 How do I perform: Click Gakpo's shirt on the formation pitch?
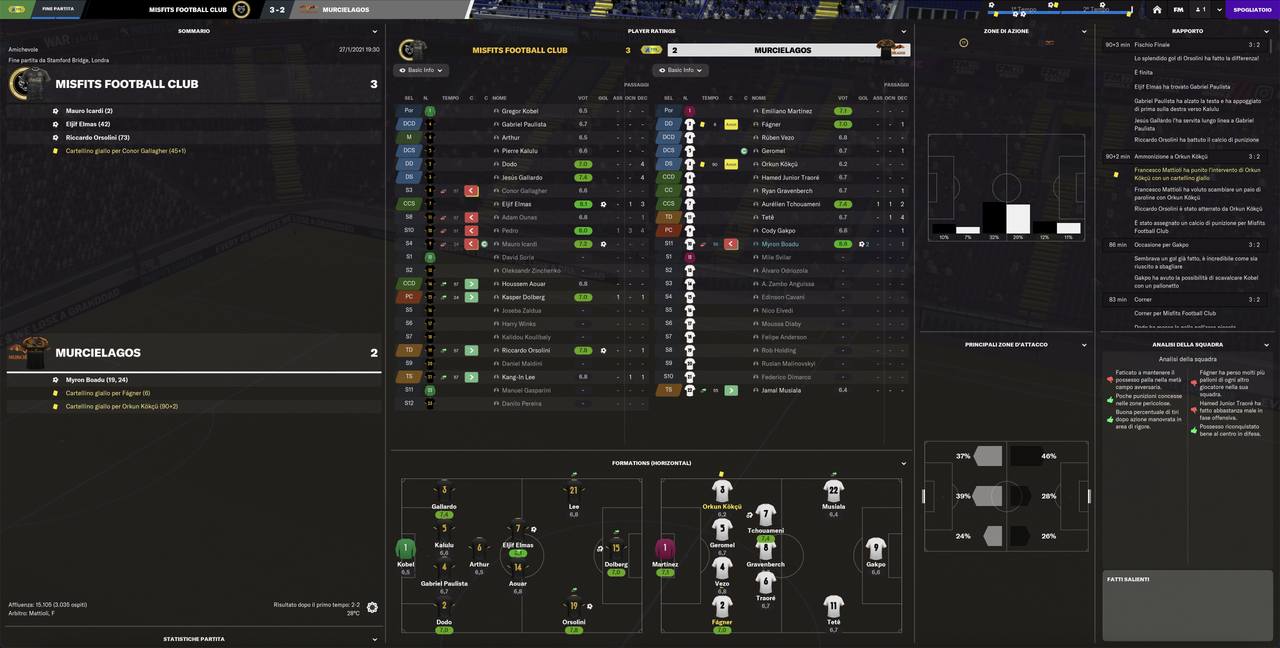pyautogui.click(x=876, y=549)
